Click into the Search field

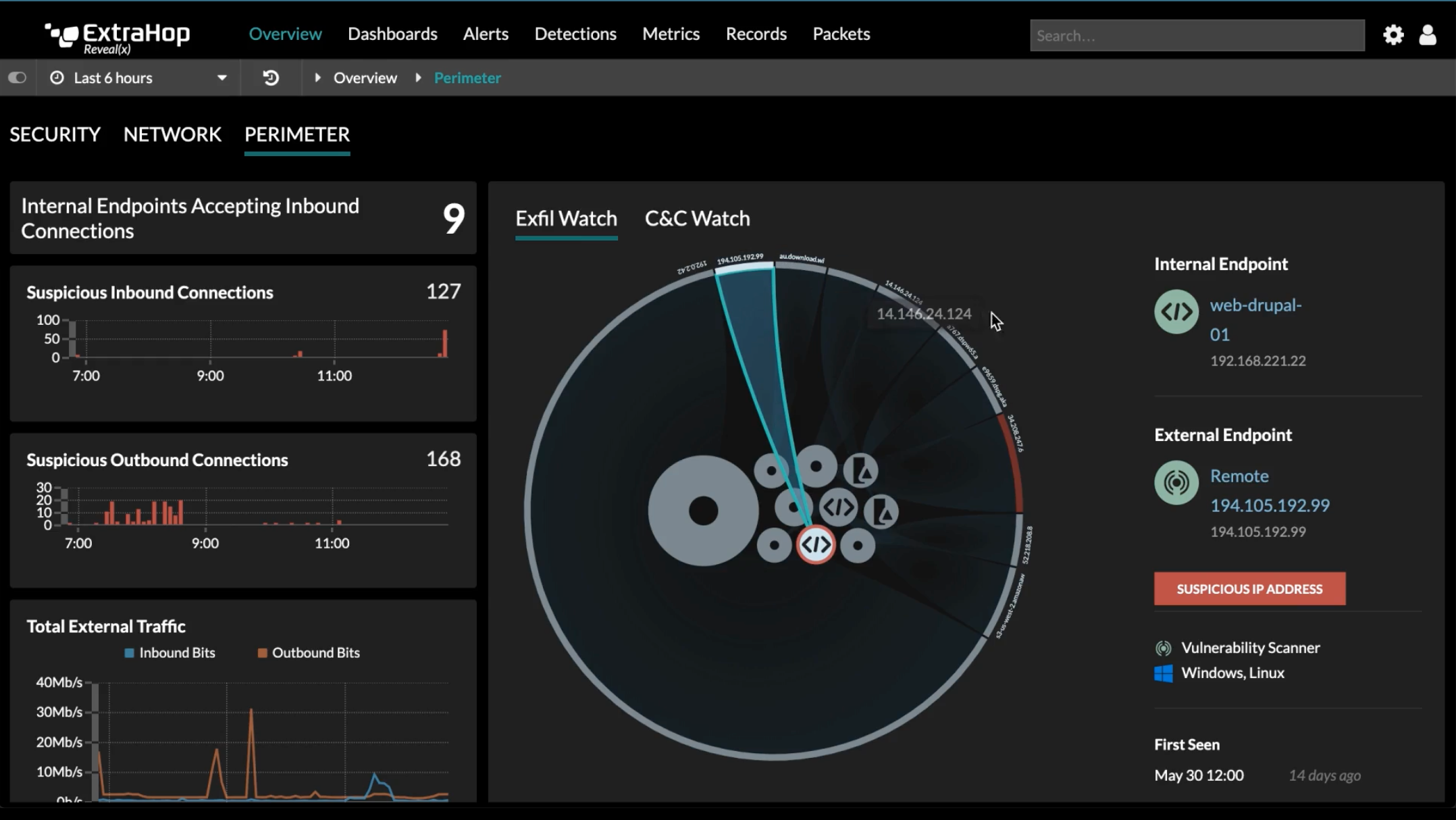tap(1196, 35)
